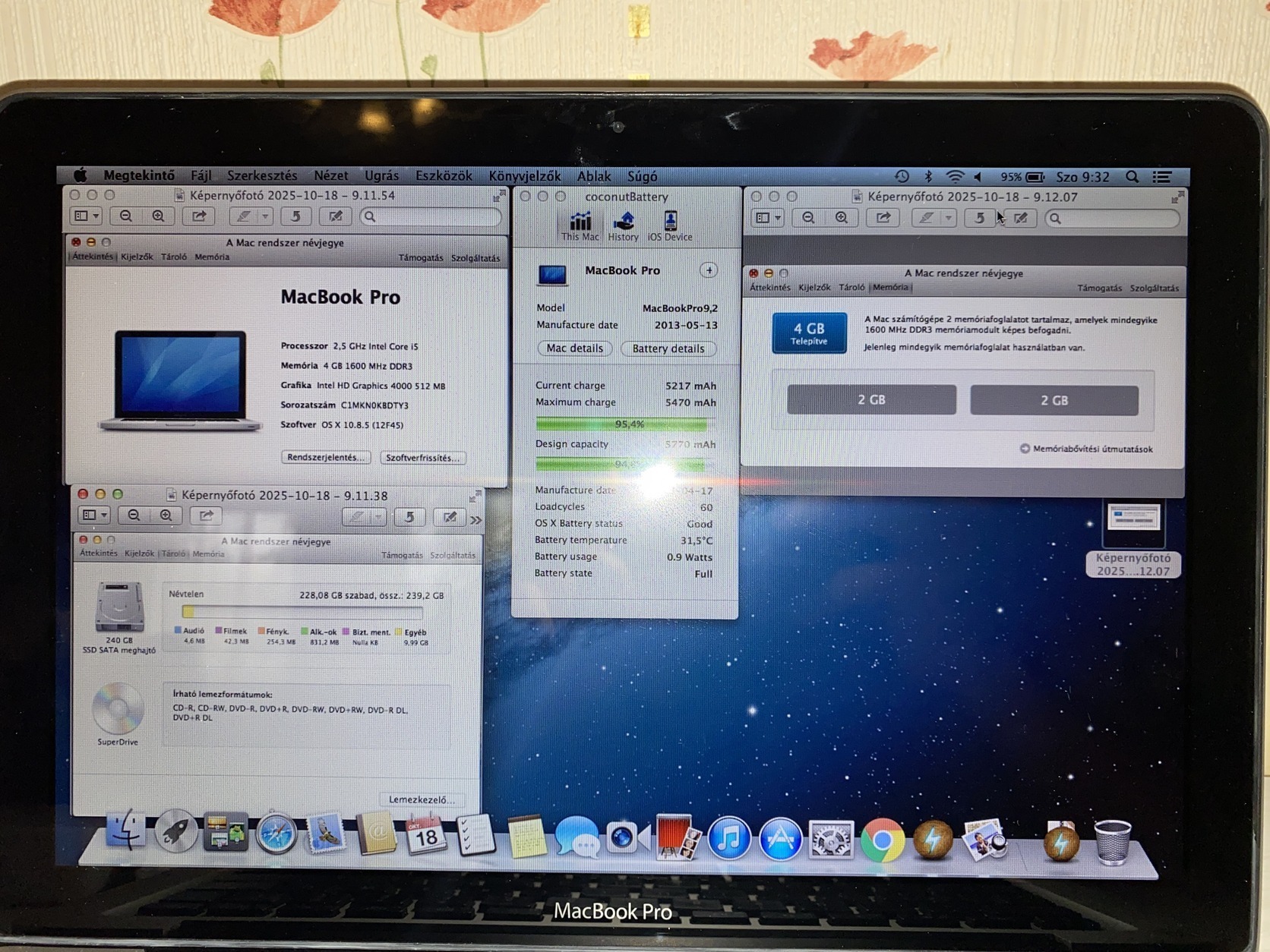Toggle full screen for the 9.11.38 window
The width and height of the screenshot is (1270, 952).
click(475, 496)
